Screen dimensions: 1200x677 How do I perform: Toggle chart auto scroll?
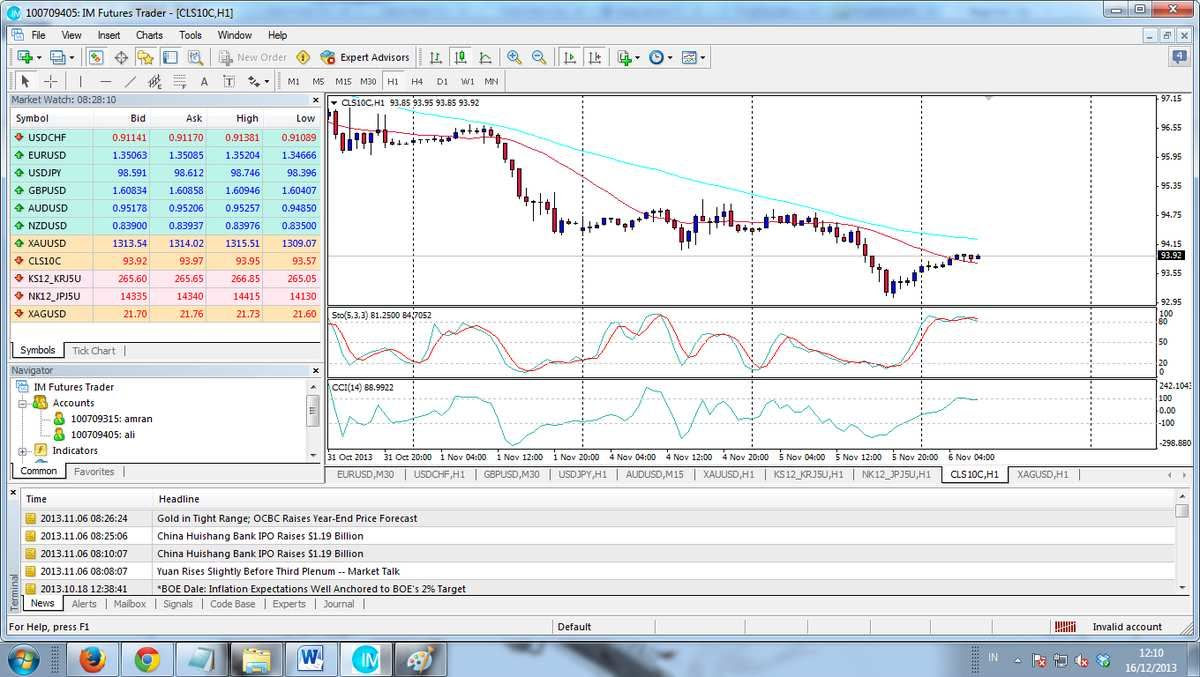click(x=571, y=57)
